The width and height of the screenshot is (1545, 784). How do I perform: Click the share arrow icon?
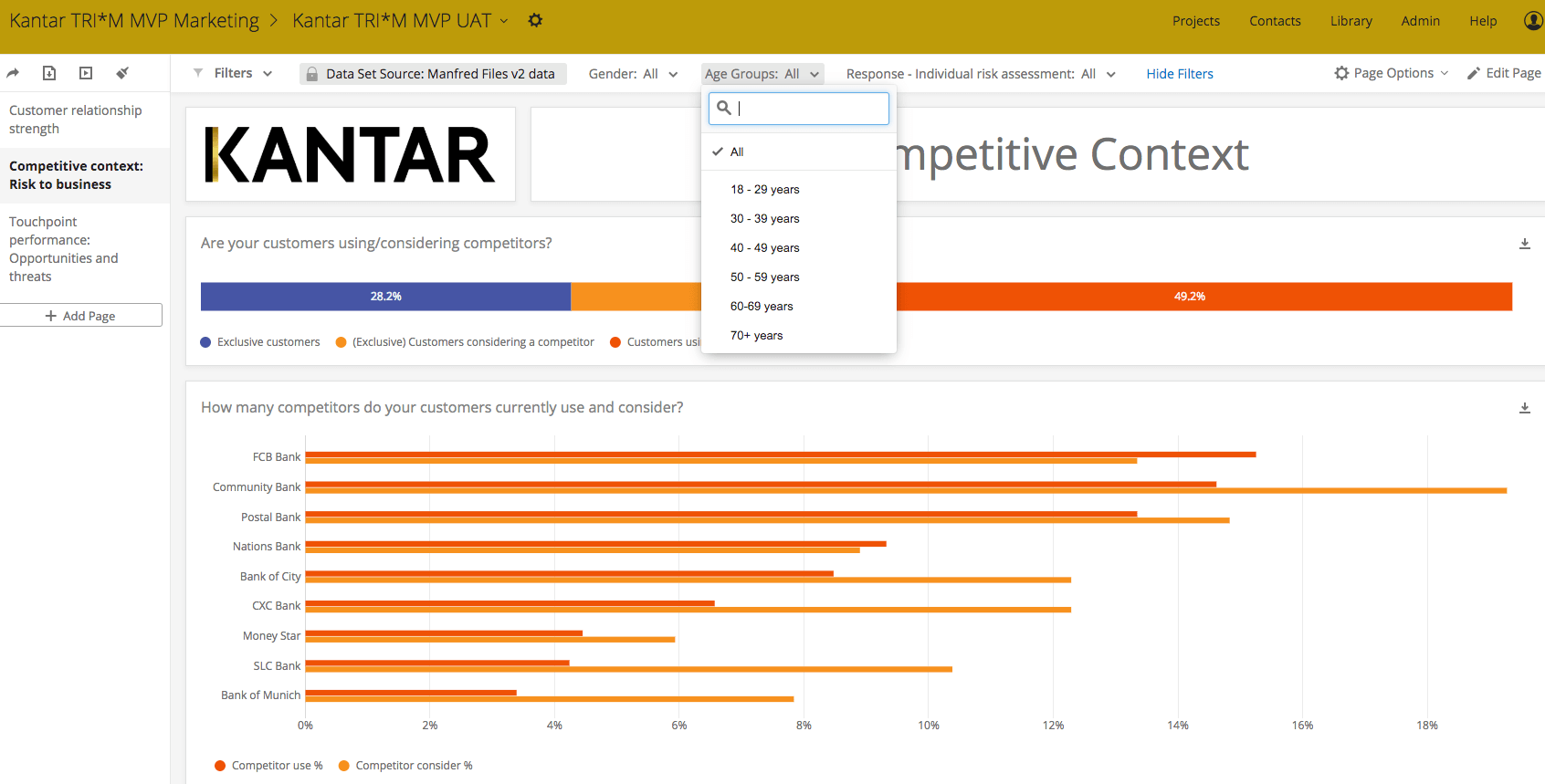coord(13,73)
